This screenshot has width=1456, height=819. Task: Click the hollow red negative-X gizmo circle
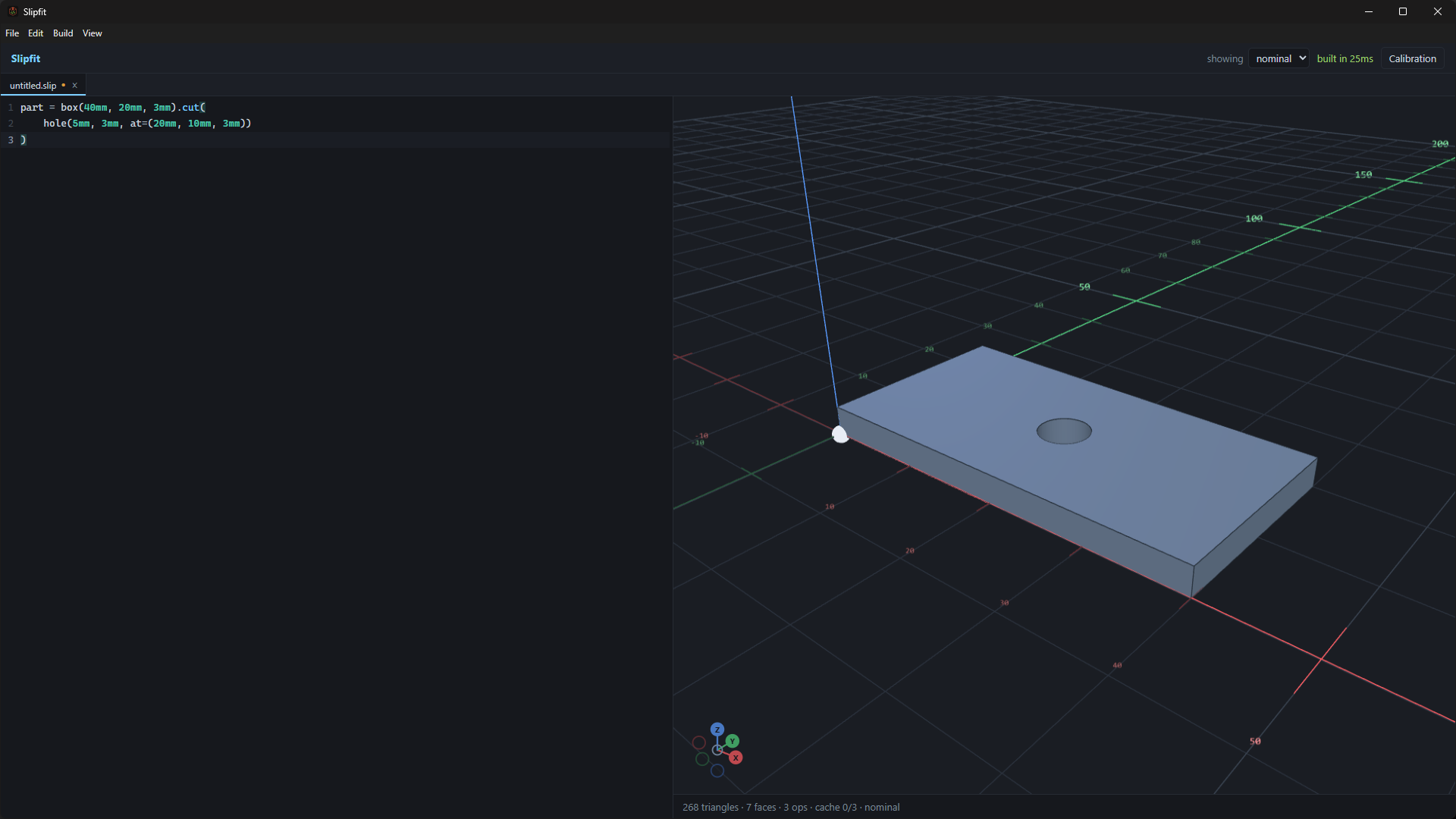pyautogui.click(x=699, y=742)
